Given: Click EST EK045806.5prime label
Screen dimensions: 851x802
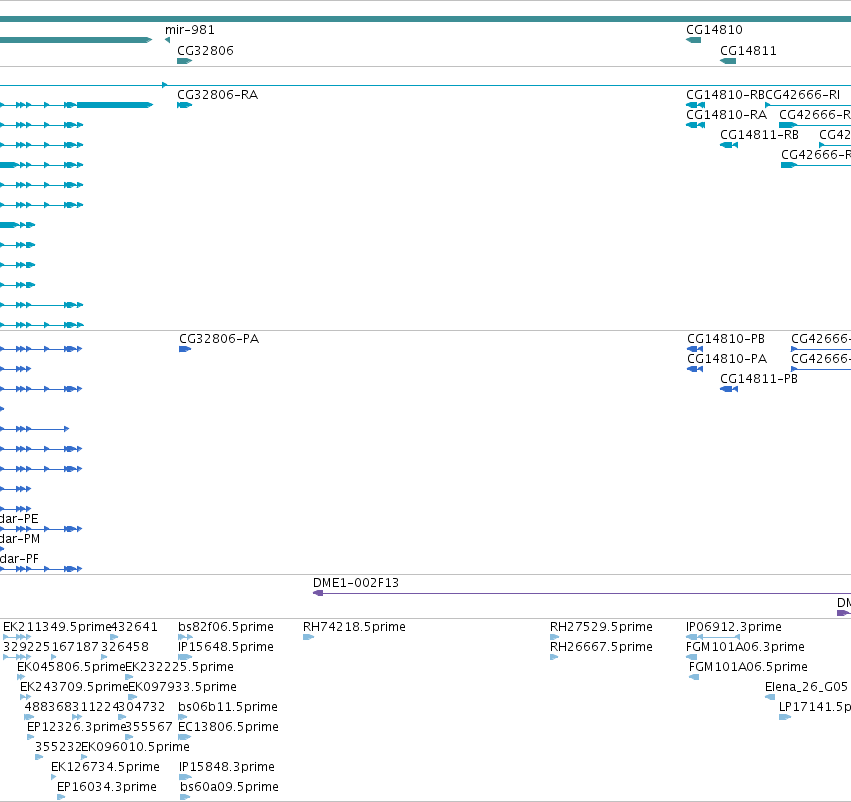Looking at the screenshot, I should [71, 667].
